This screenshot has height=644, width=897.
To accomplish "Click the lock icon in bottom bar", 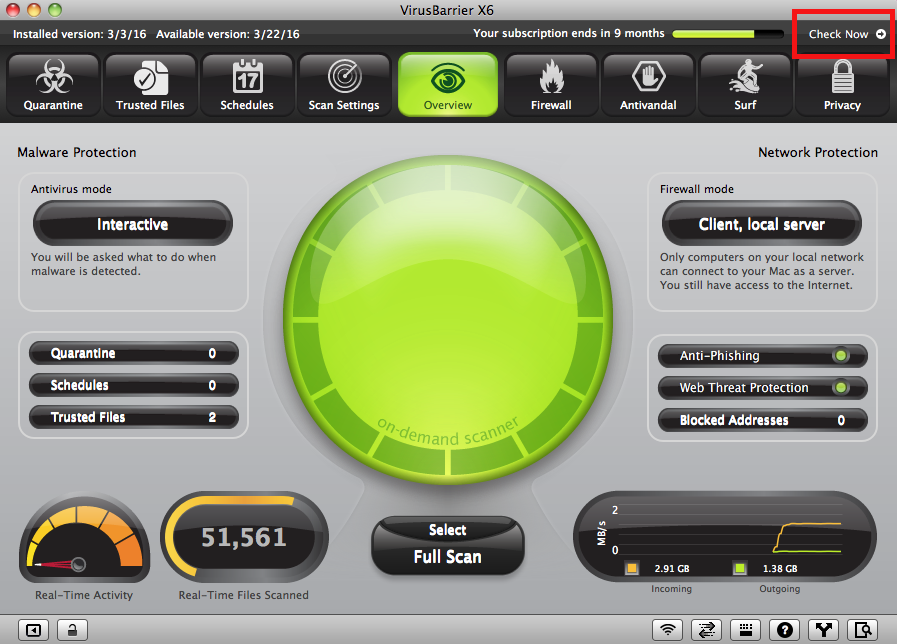I will (x=72, y=630).
